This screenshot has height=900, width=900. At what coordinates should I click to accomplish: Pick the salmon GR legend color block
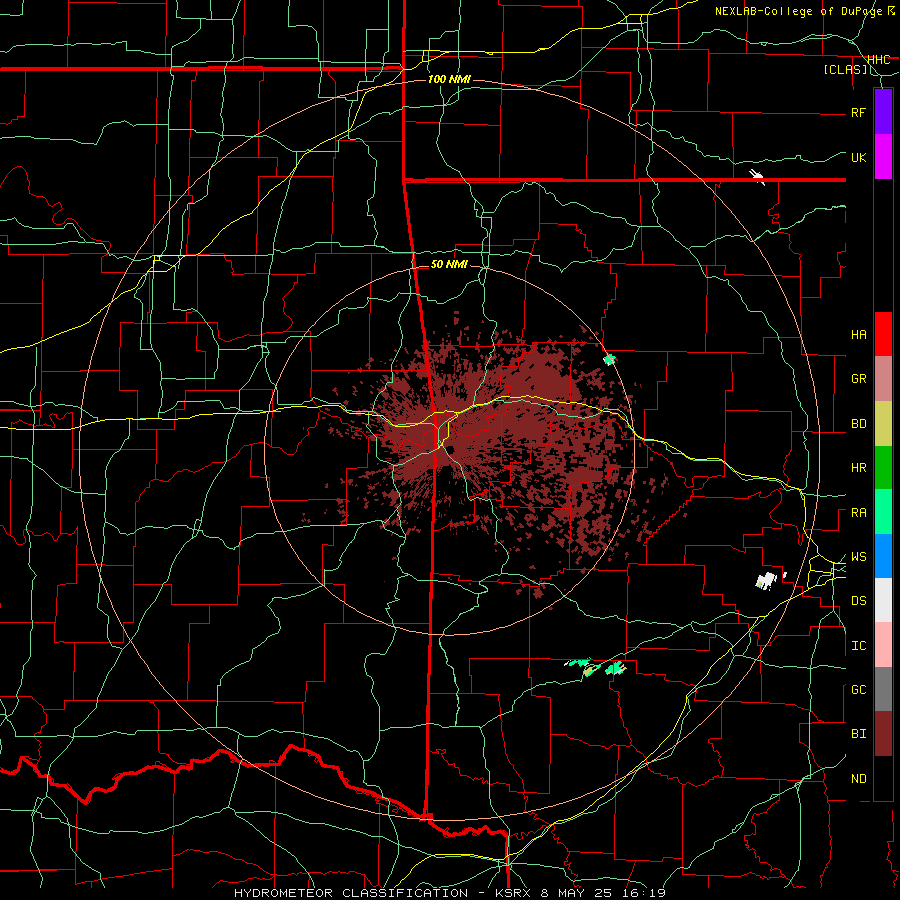[883, 379]
